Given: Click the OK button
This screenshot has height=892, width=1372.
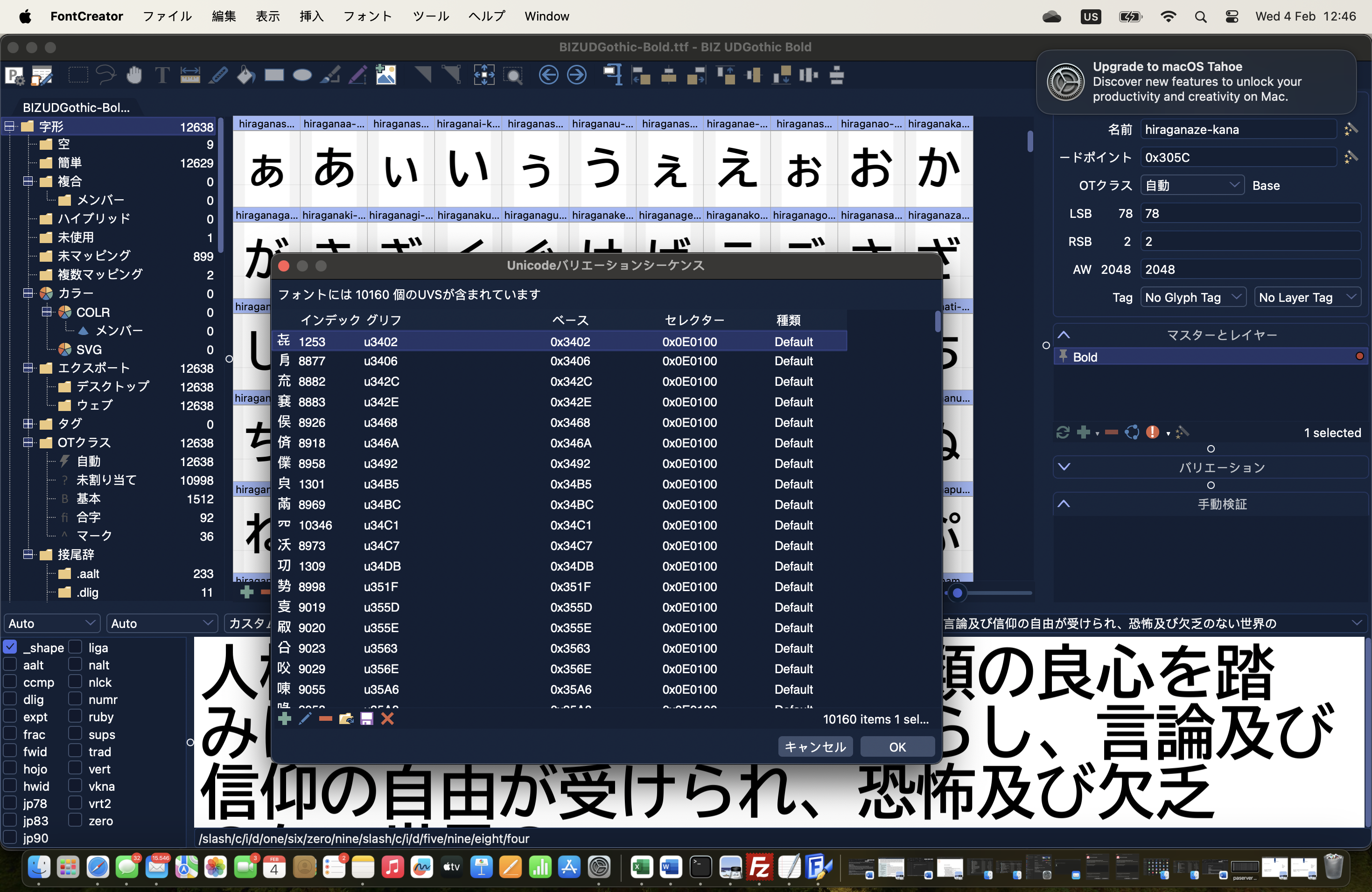Looking at the screenshot, I should point(897,747).
